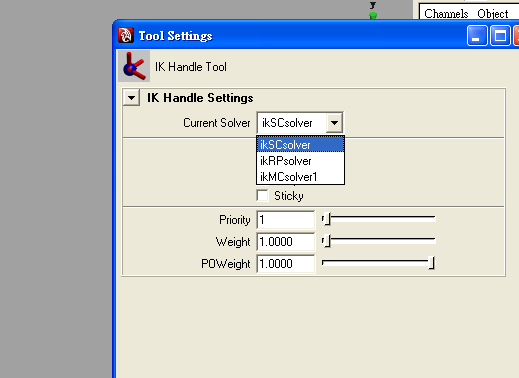
Task: Click the green Y axis indicator
Action: point(373,15)
